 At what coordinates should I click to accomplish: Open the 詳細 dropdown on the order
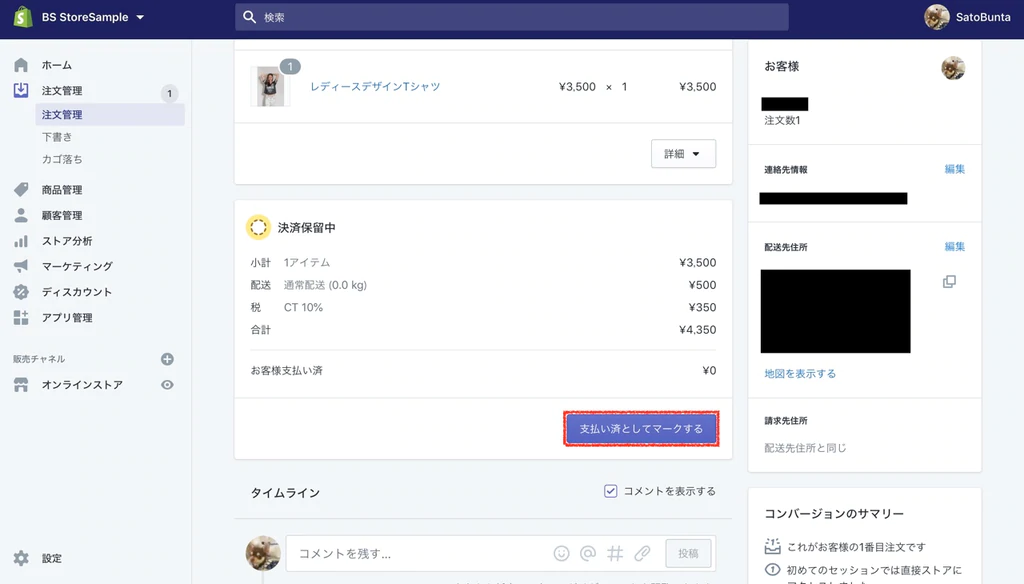click(683, 153)
